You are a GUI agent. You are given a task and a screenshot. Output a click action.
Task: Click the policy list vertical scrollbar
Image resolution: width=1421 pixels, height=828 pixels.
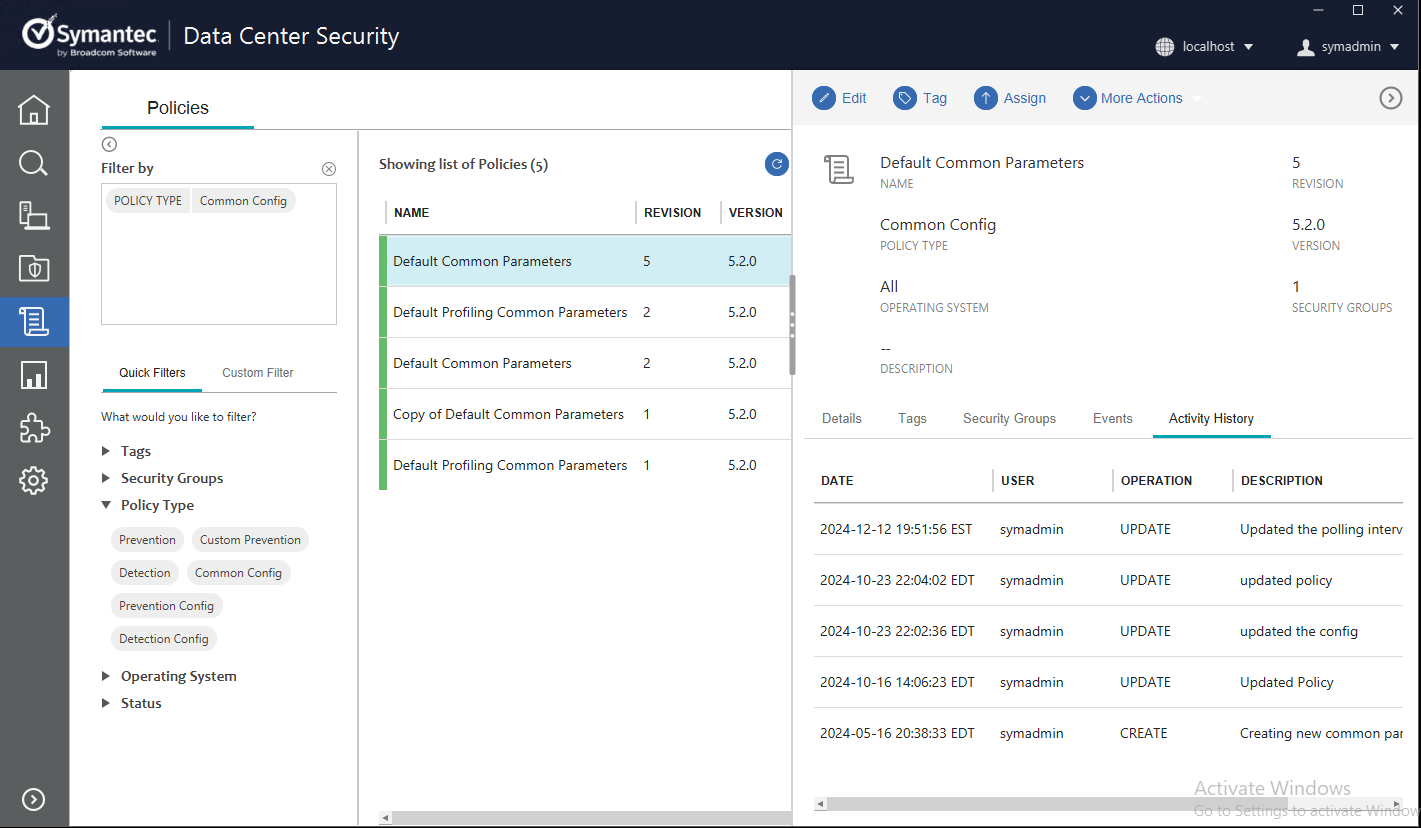792,325
